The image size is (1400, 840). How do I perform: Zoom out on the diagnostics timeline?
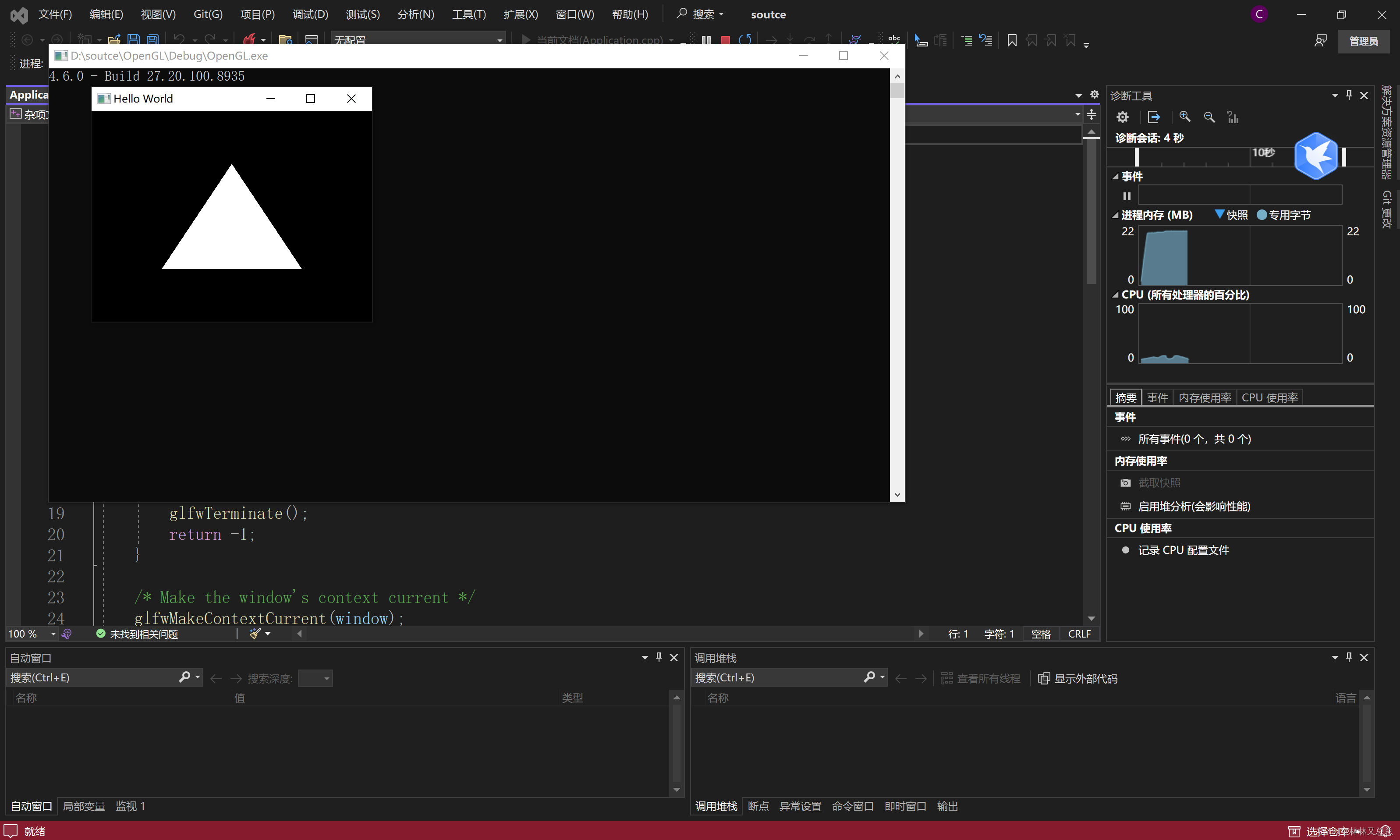coord(1209,117)
